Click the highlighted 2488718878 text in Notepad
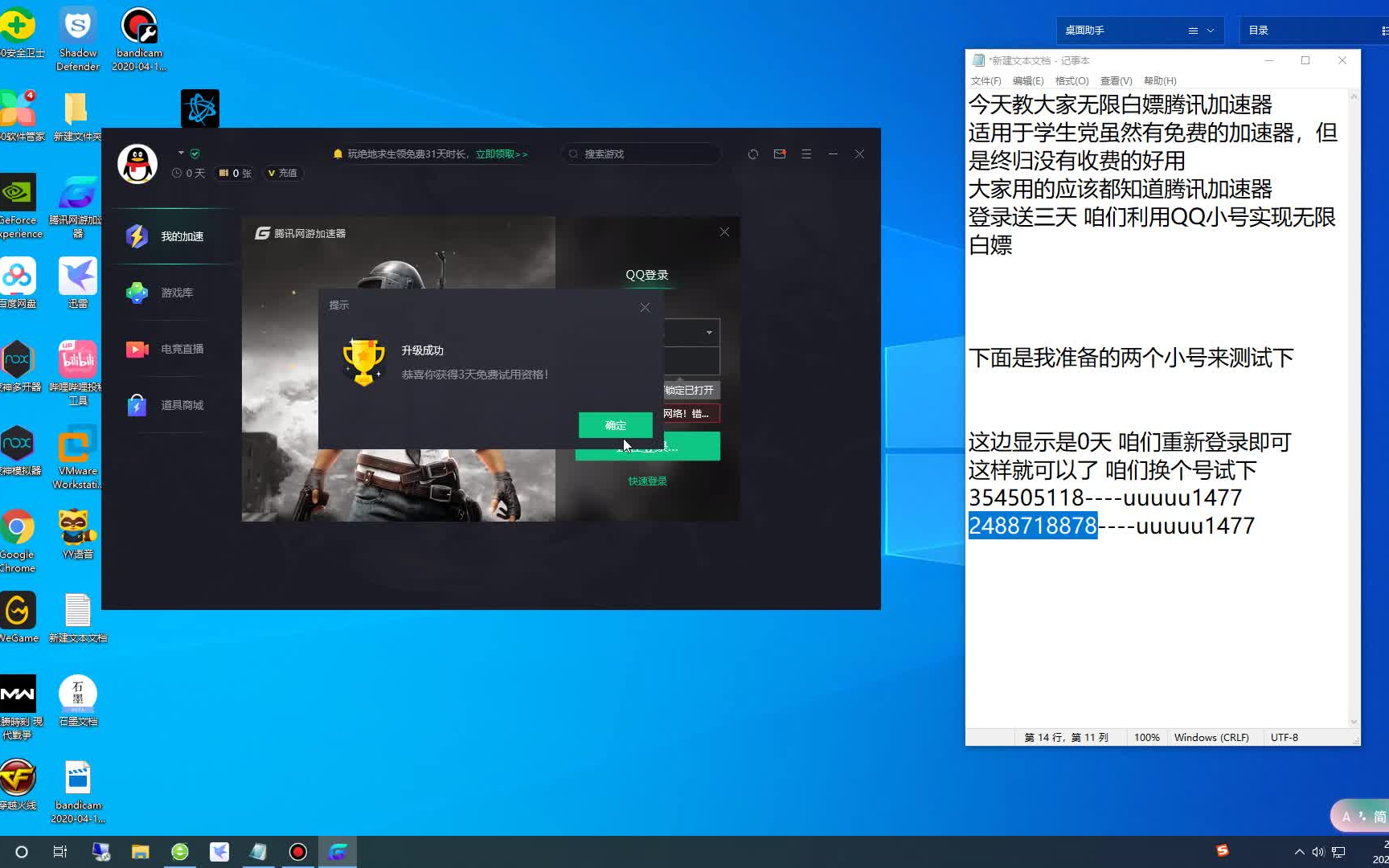Screen dimensions: 1389x868 point(1033,526)
